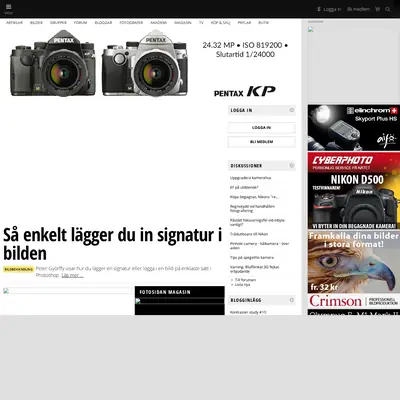
Task: Open the Forum menu
Action: coord(80,23)
